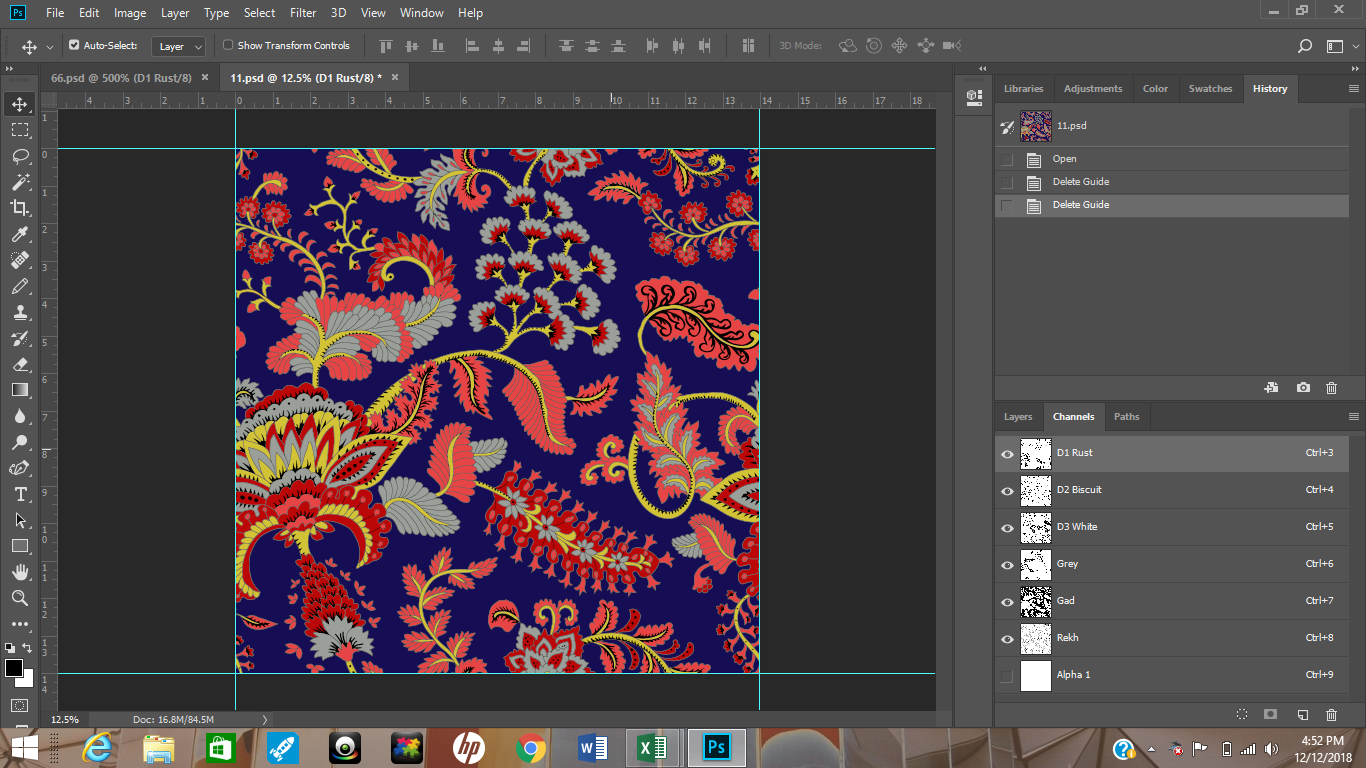Viewport: 1366px width, 768px height.
Task: Select the Horizontal Type tool
Action: [x=19, y=494]
